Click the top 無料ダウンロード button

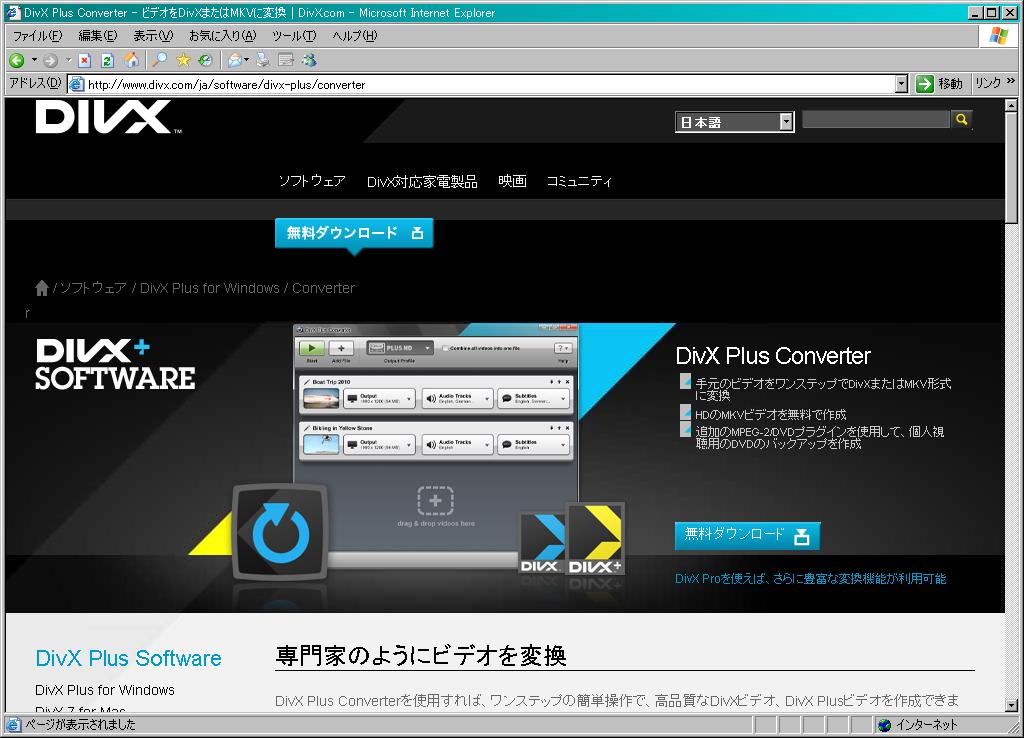point(354,233)
